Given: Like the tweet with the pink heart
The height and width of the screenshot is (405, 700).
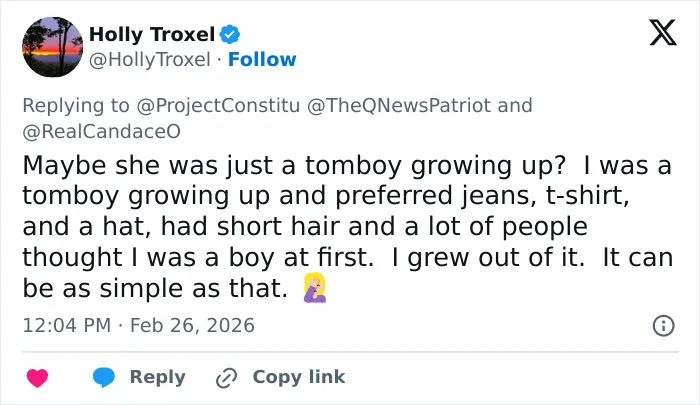Looking at the screenshot, I should pos(38,378).
